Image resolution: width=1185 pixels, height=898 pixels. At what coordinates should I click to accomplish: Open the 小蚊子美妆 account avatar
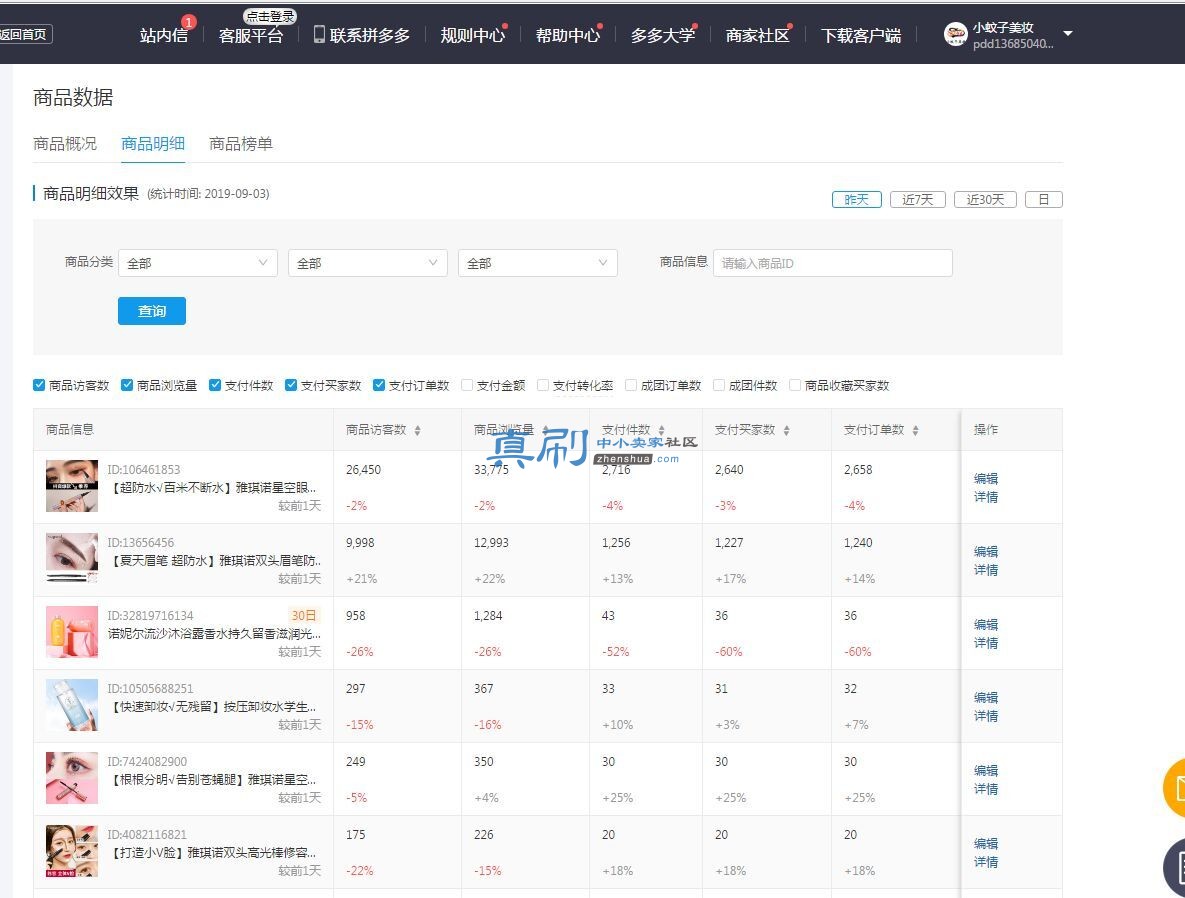point(955,34)
